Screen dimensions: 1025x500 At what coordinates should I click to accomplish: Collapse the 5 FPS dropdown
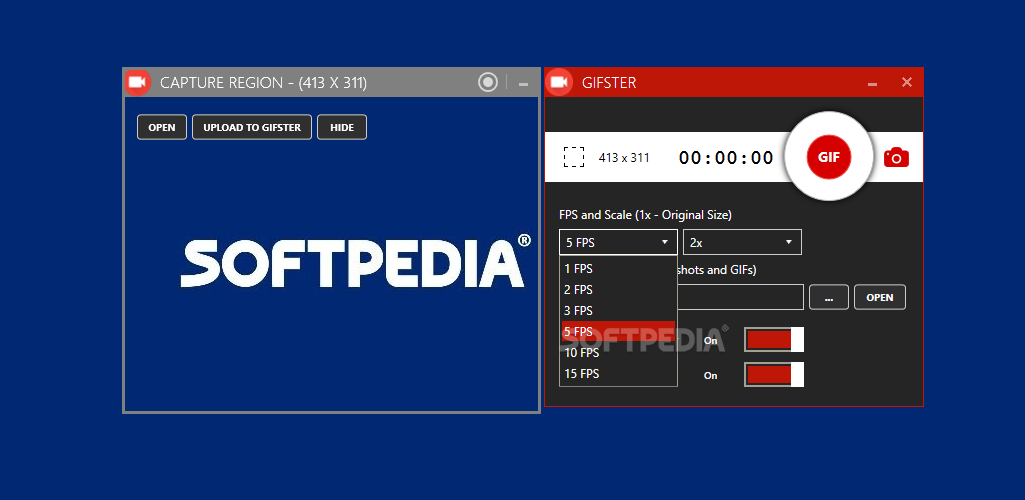[618, 242]
